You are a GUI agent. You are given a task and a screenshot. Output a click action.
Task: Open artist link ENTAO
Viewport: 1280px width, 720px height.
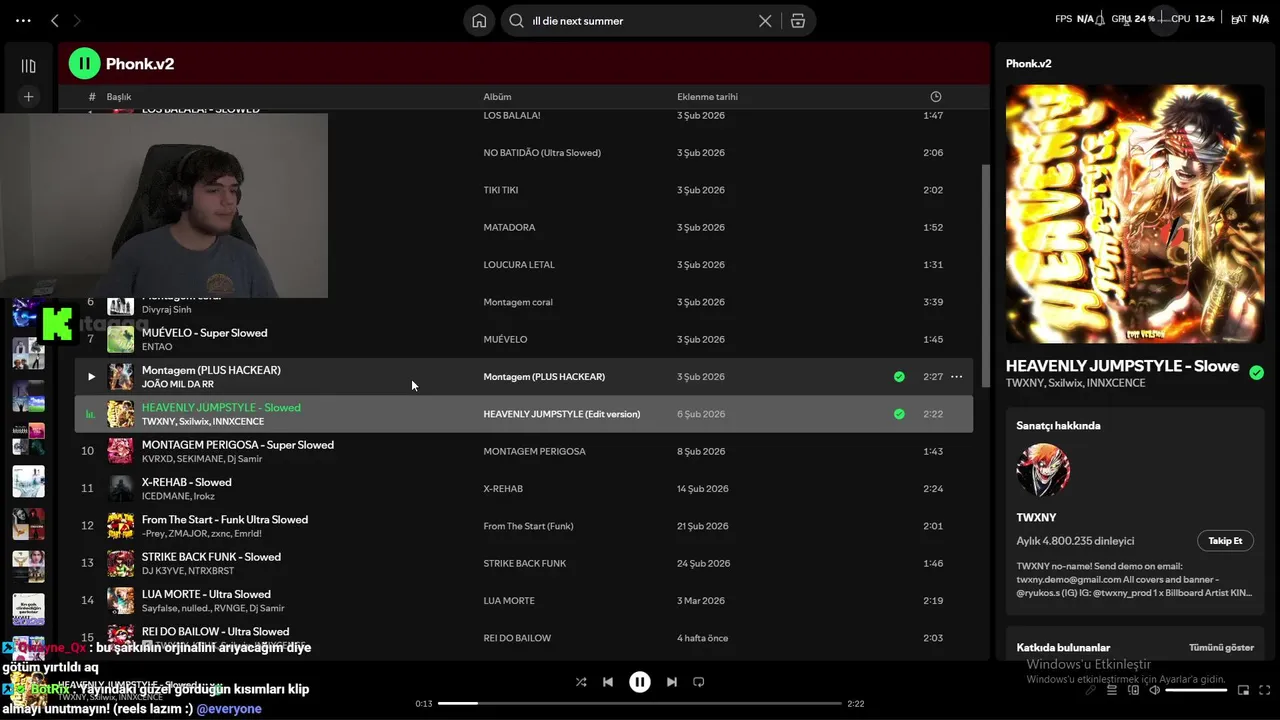157,347
